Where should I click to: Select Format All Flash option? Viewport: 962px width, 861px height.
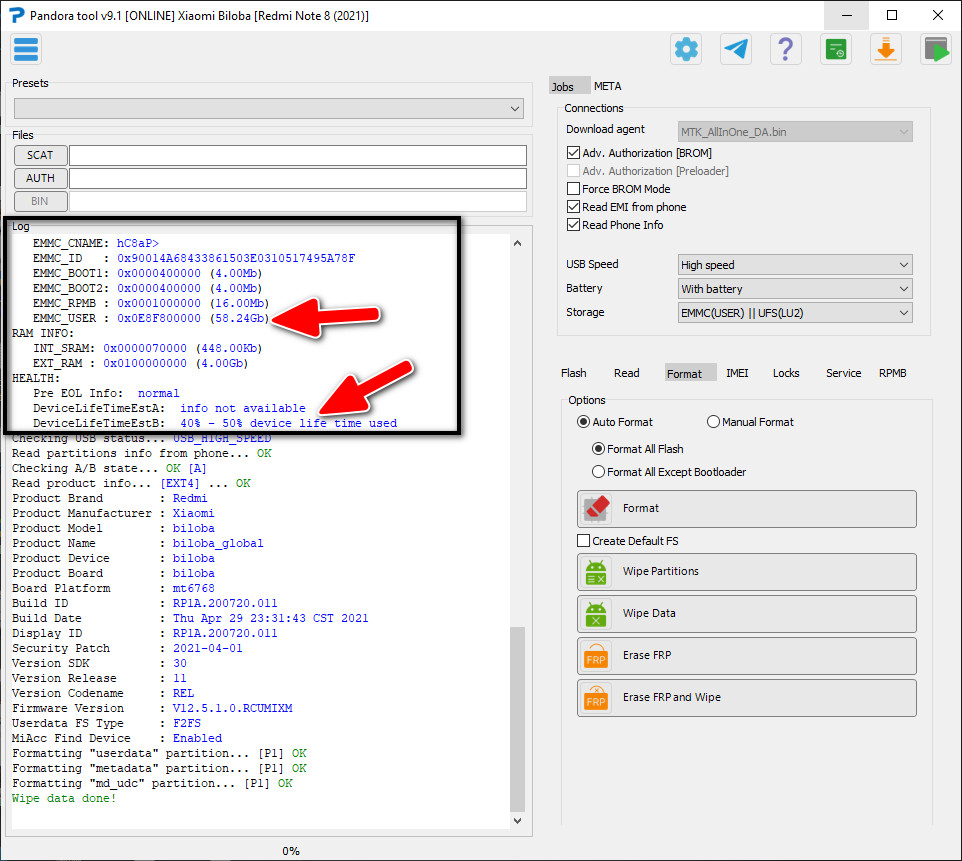pyautogui.click(x=598, y=449)
